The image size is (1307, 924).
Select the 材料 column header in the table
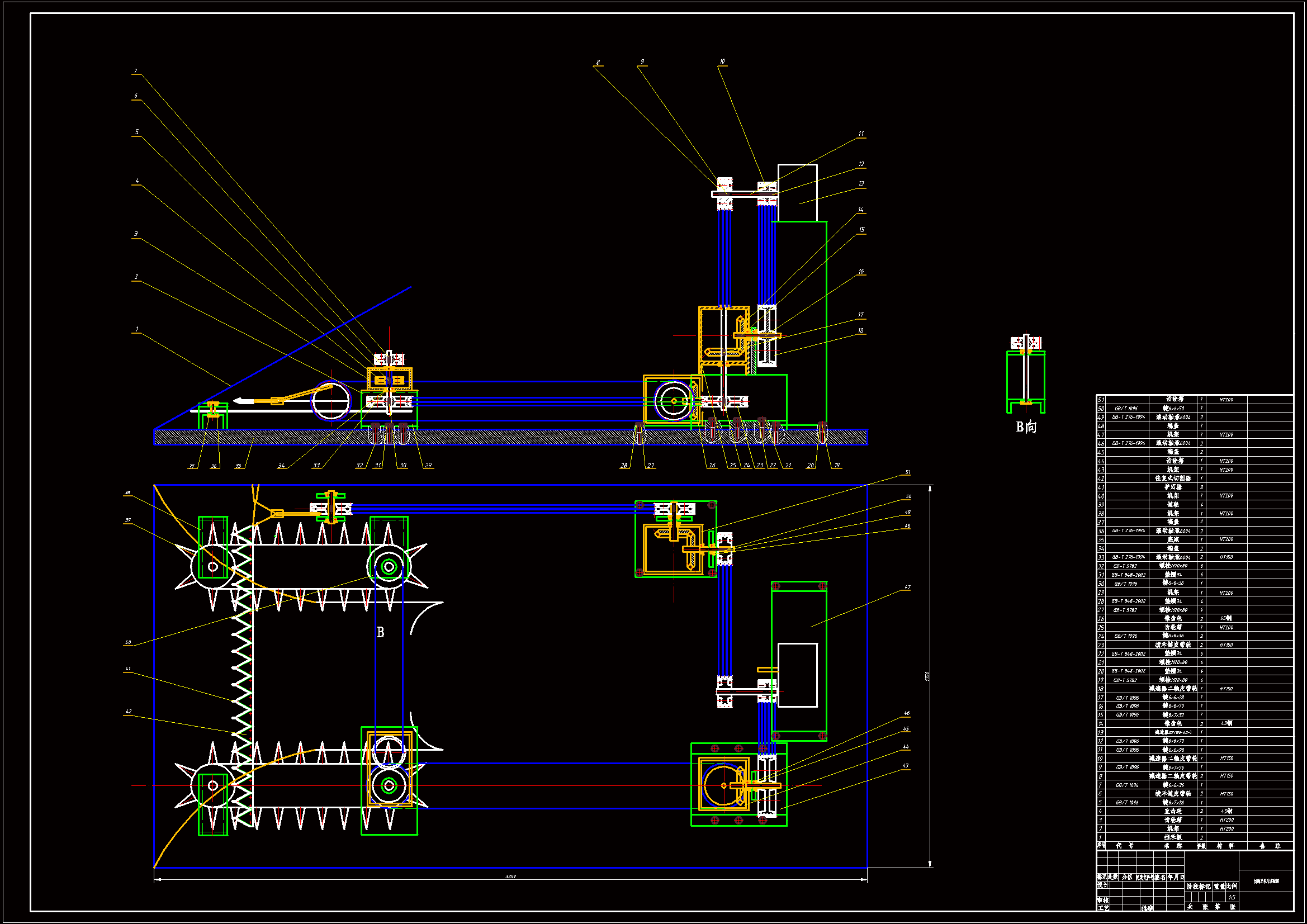(x=1225, y=846)
